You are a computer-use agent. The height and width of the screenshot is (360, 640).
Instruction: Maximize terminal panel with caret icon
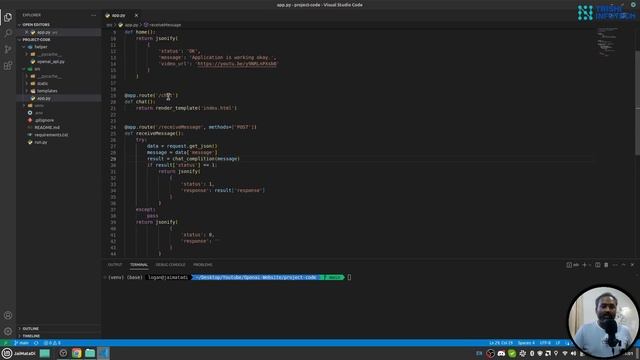(623, 265)
